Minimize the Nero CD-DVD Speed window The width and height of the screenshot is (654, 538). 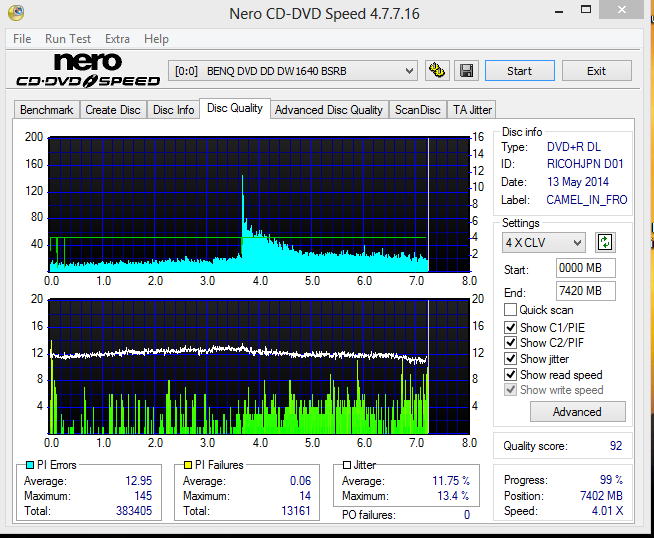pyautogui.click(x=559, y=11)
